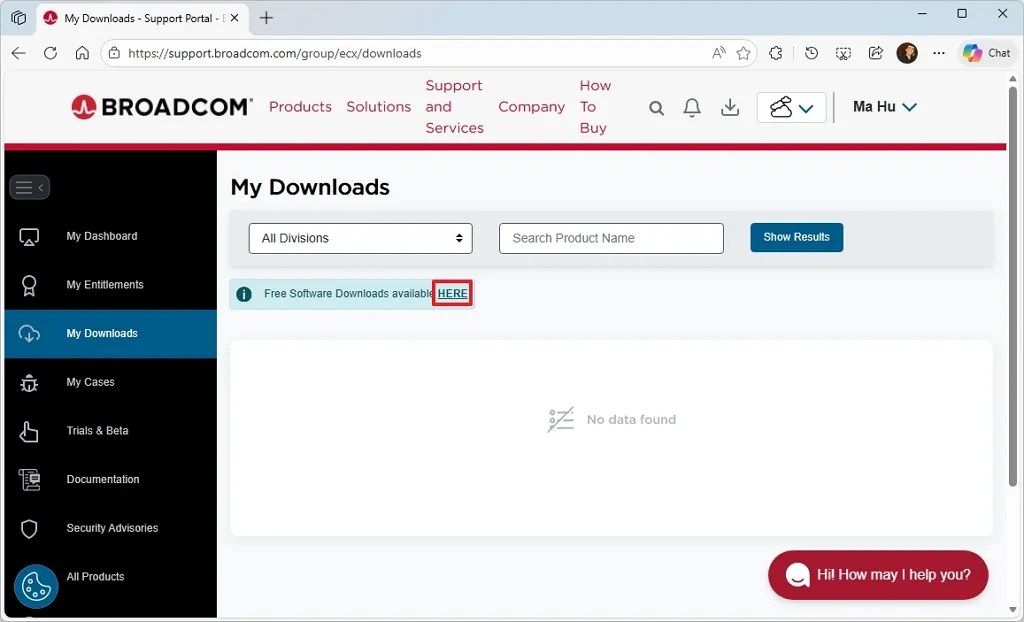Open the Products menu

pyautogui.click(x=300, y=106)
